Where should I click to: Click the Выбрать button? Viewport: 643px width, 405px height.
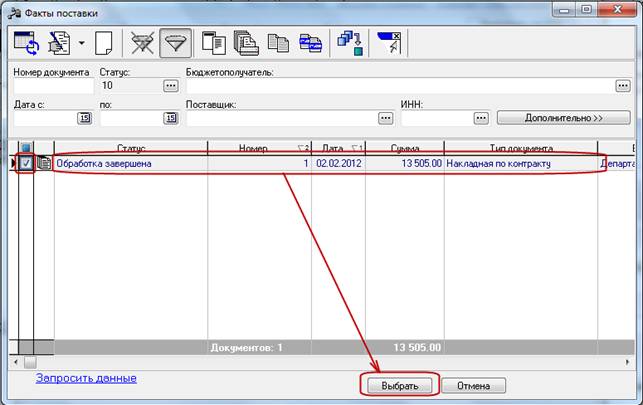click(399, 385)
